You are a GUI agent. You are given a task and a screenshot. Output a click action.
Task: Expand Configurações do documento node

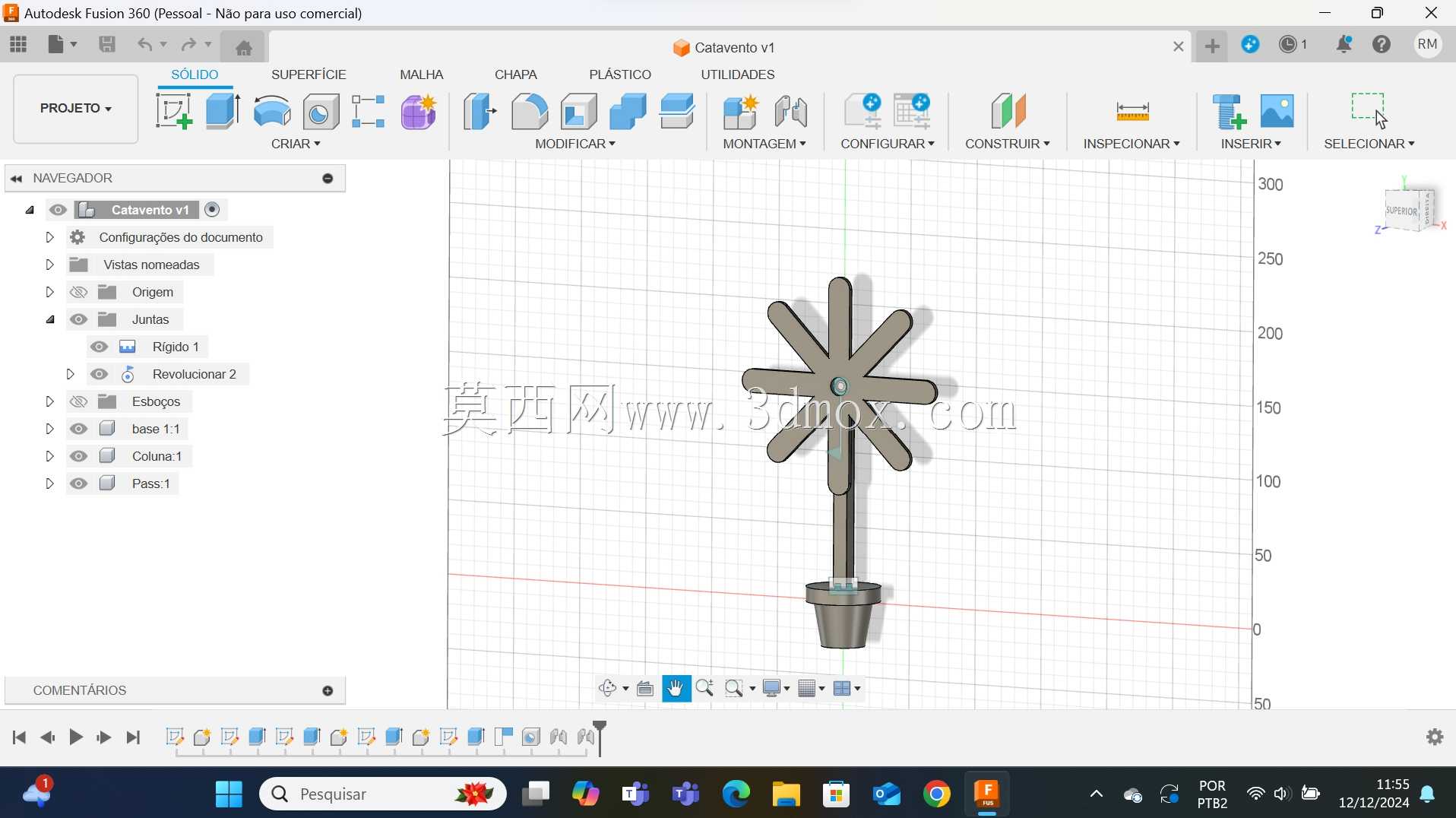(49, 237)
